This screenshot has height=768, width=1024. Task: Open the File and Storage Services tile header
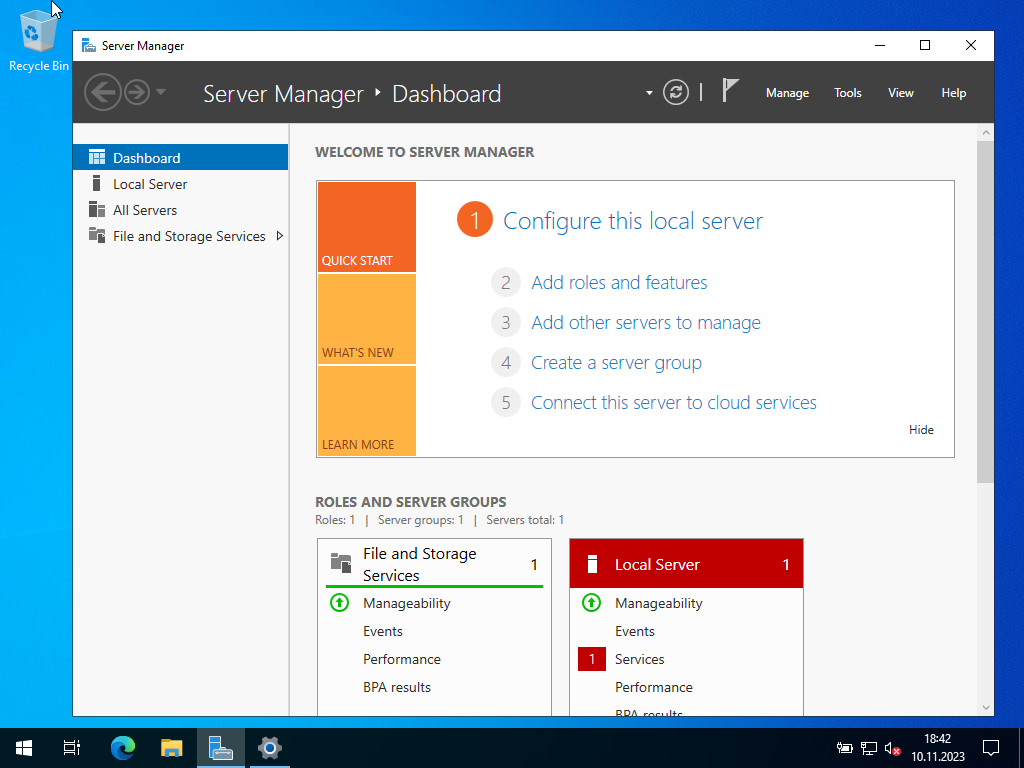[x=434, y=564]
